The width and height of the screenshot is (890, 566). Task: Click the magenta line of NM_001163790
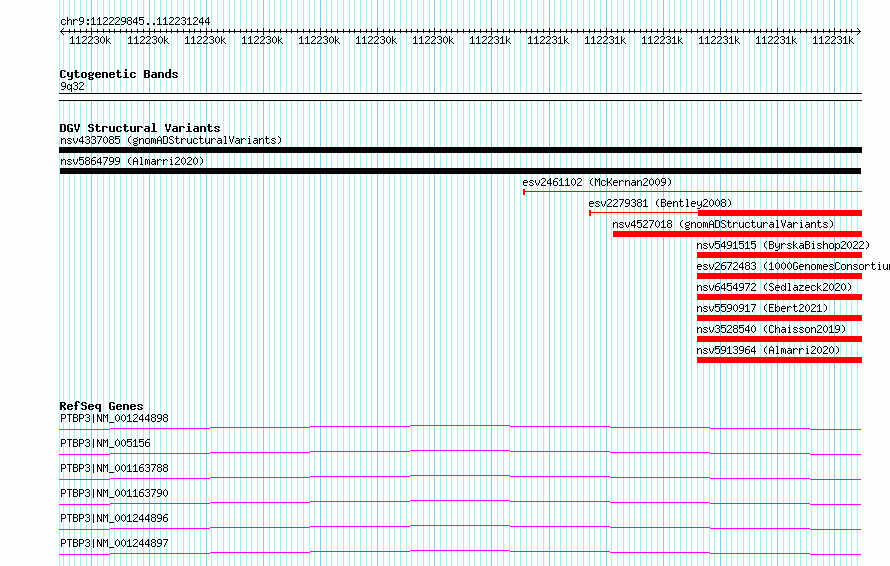click(x=460, y=501)
